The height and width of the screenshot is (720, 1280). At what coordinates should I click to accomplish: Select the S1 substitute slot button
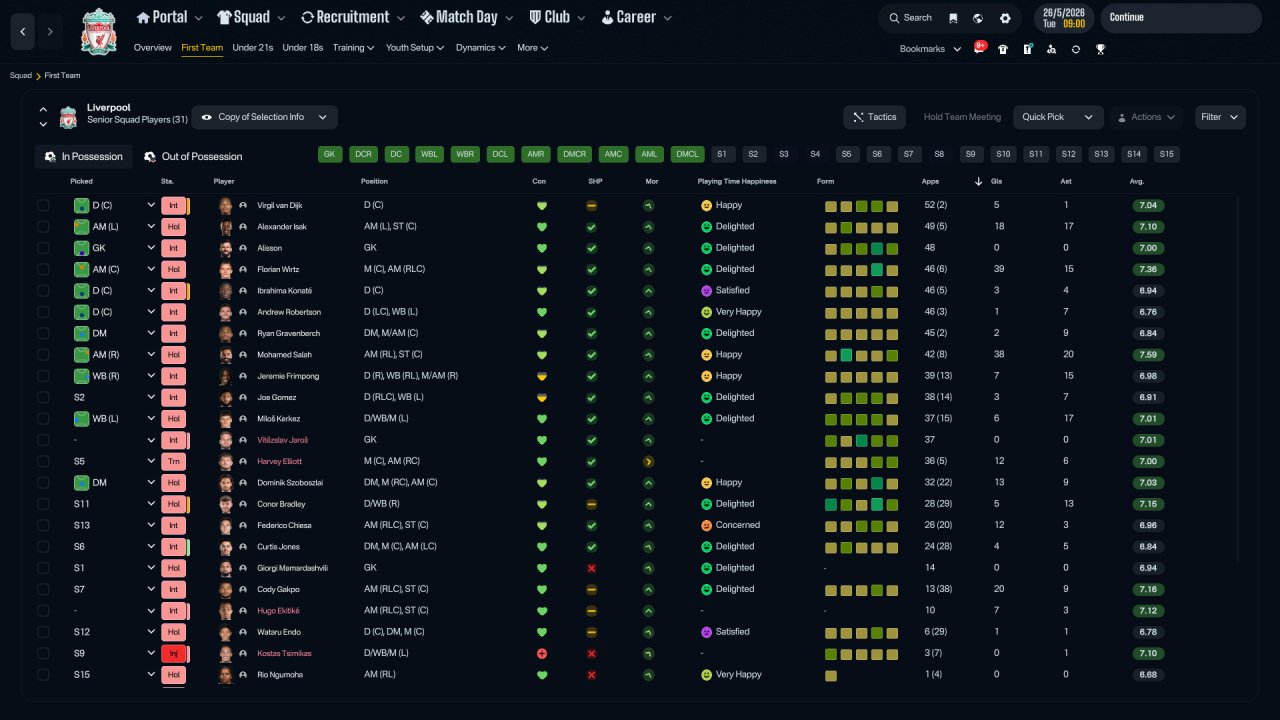coord(722,154)
